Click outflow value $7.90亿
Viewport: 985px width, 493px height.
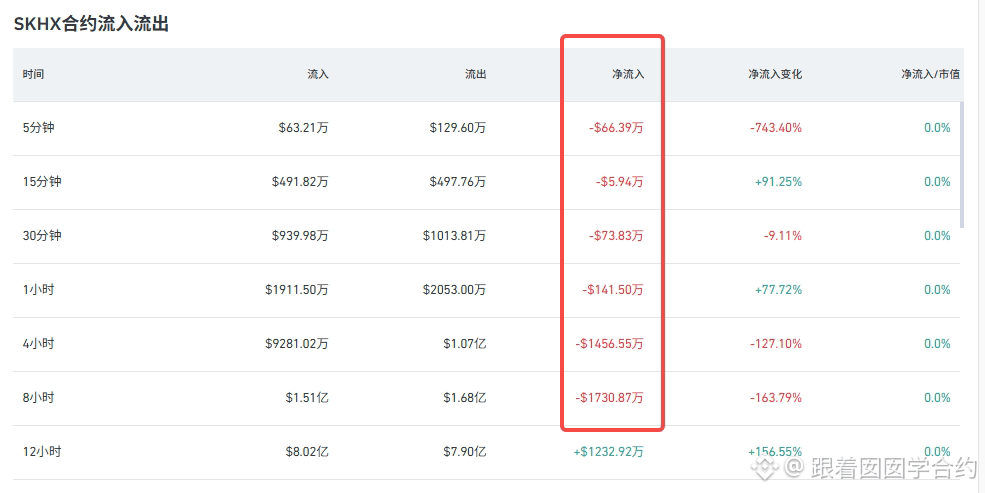[x=465, y=452]
